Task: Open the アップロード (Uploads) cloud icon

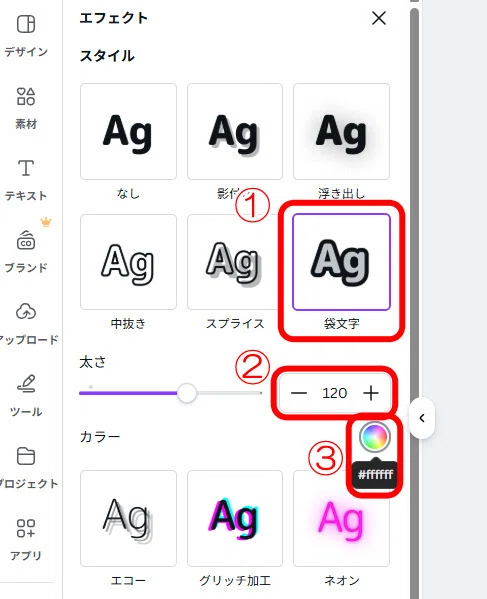Action: pyautogui.click(x=26, y=311)
